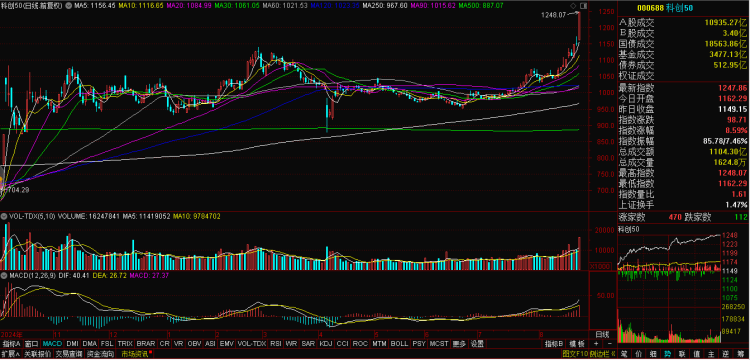Switch to the 资金流向 tab
The width and height of the screenshot is (750, 360).
(100, 354)
